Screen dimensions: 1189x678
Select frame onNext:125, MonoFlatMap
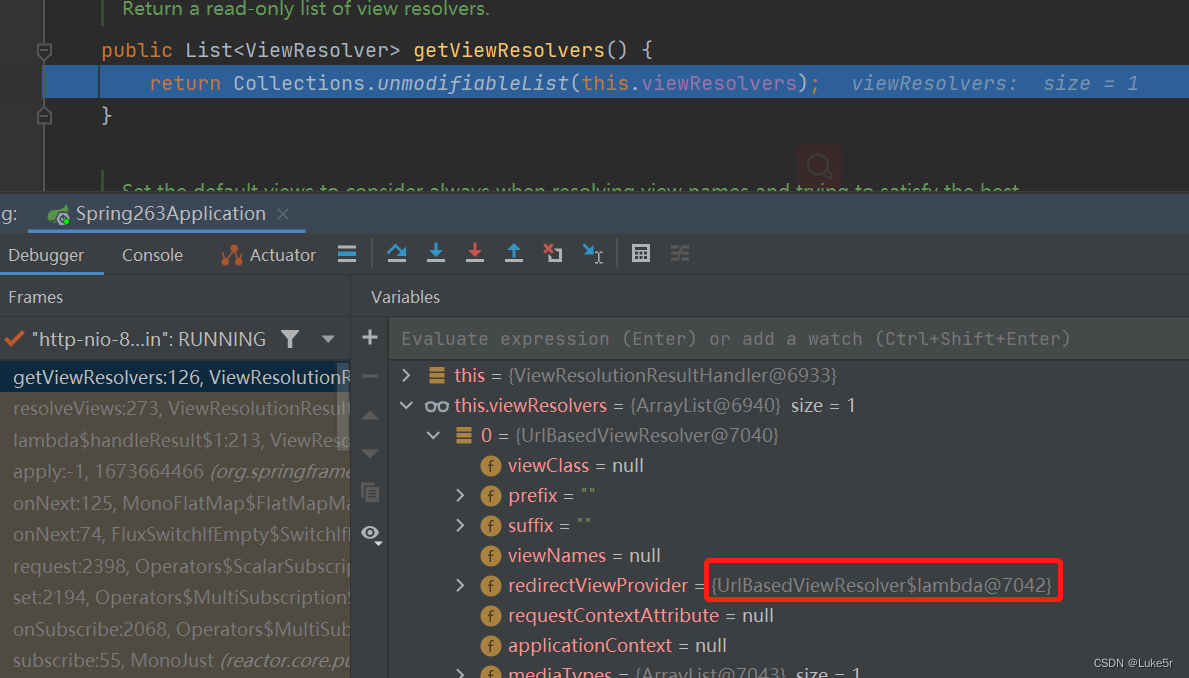pos(175,503)
